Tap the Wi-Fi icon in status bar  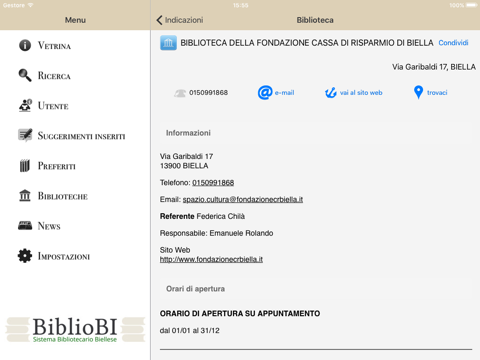point(31,5)
